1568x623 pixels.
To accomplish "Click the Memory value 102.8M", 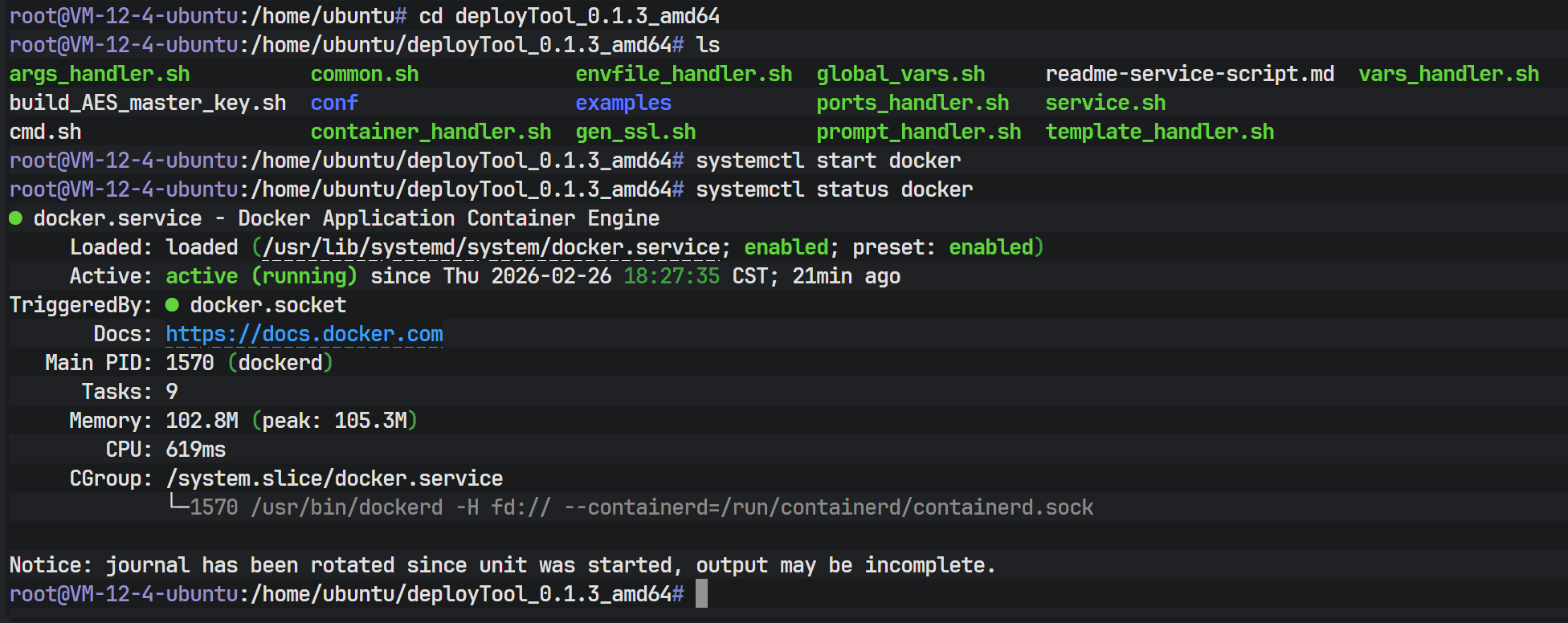I will click(202, 421).
